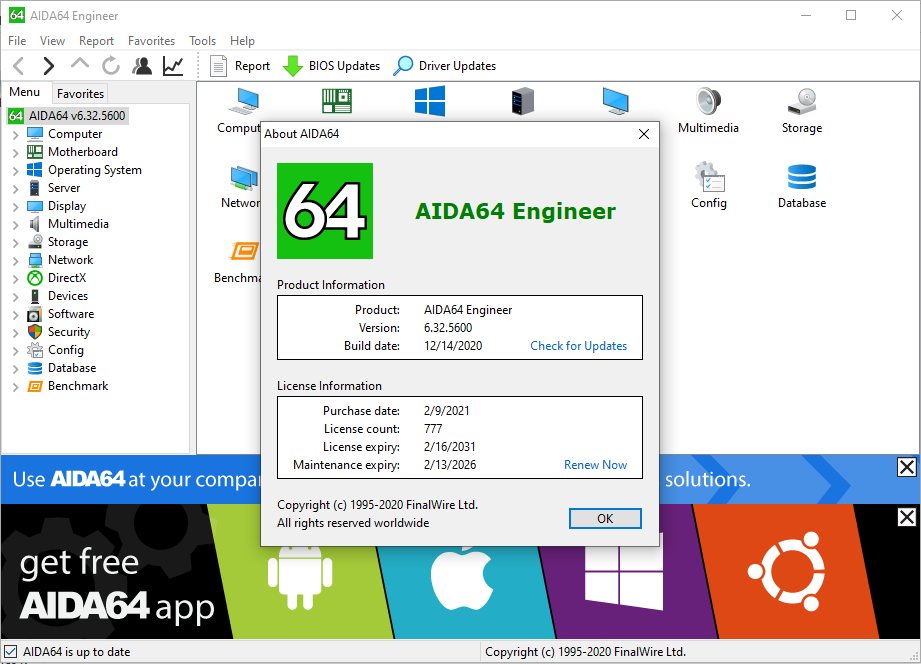Switch to the Favorites tab
The image size is (921, 664).
coord(80,93)
